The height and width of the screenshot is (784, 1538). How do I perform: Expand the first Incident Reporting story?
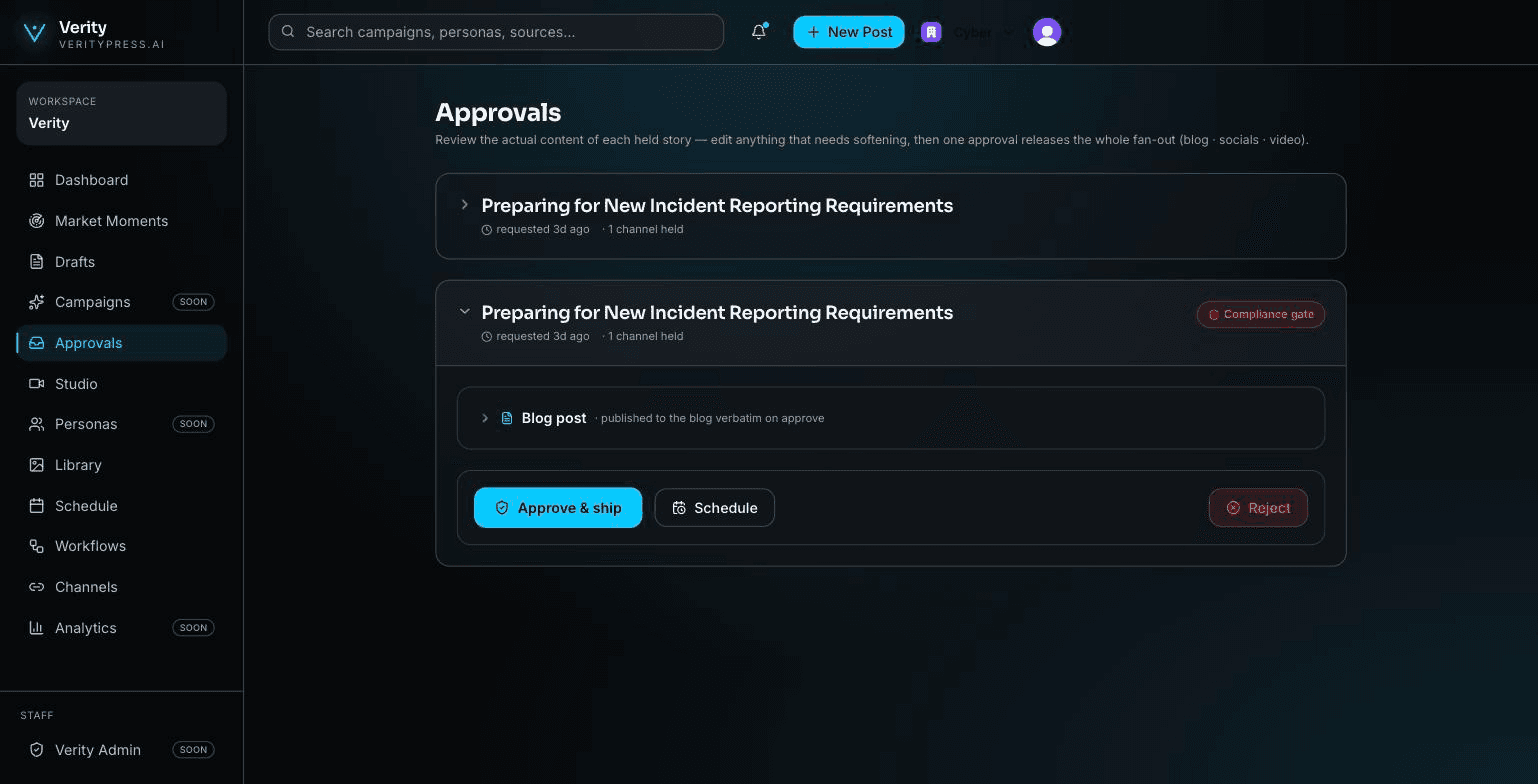pyautogui.click(x=464, y=205)
